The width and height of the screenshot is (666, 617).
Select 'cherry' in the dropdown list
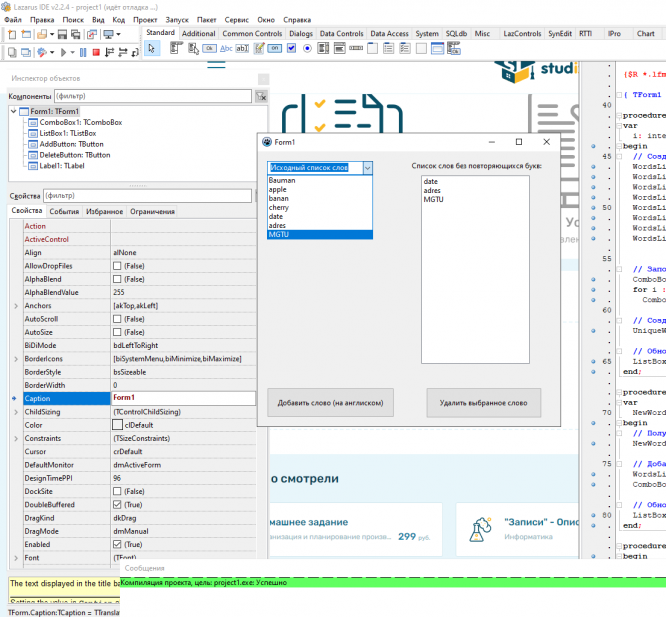278,207
